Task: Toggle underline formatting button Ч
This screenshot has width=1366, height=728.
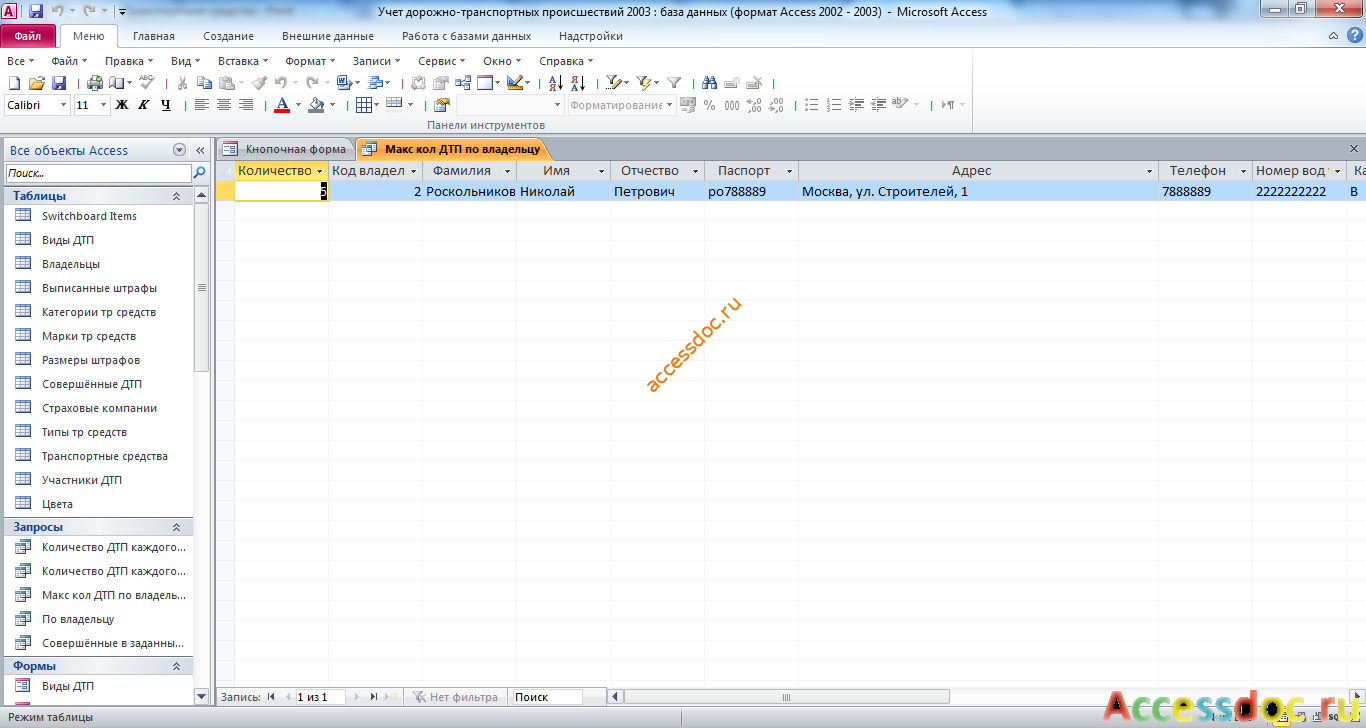Action: pos(166,105)
